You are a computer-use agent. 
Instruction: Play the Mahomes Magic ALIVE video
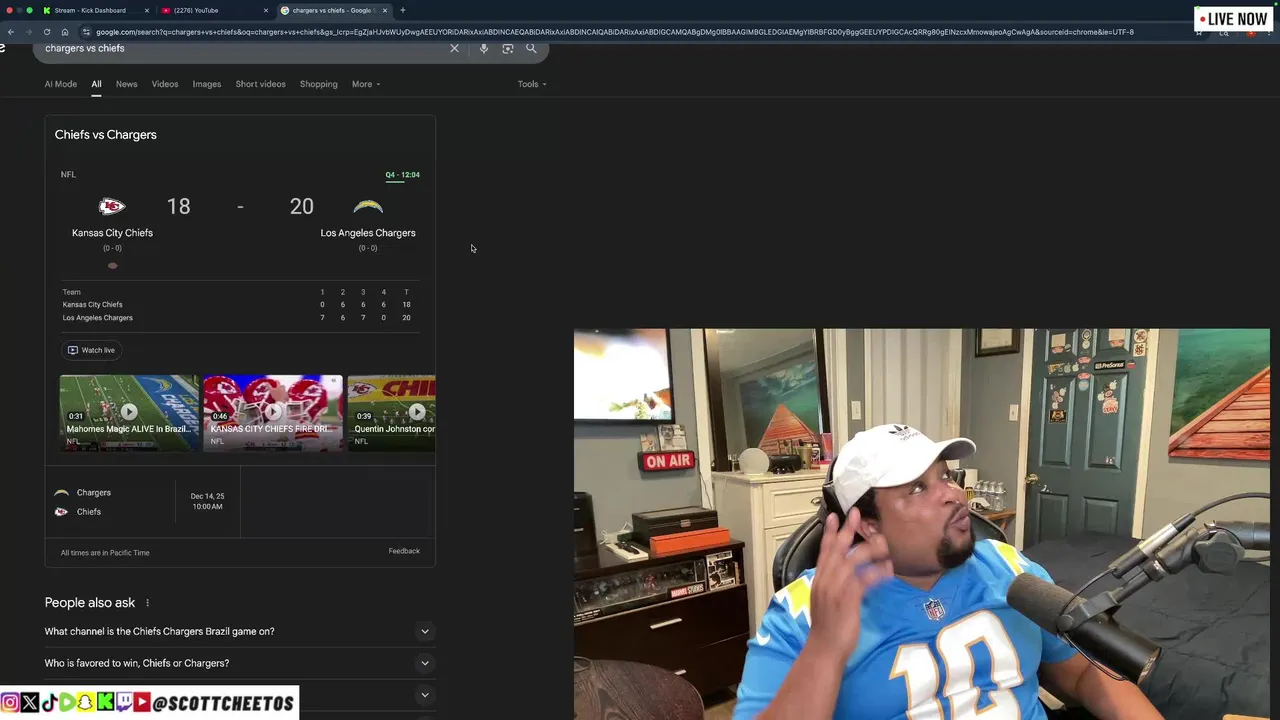coord(129,412)
